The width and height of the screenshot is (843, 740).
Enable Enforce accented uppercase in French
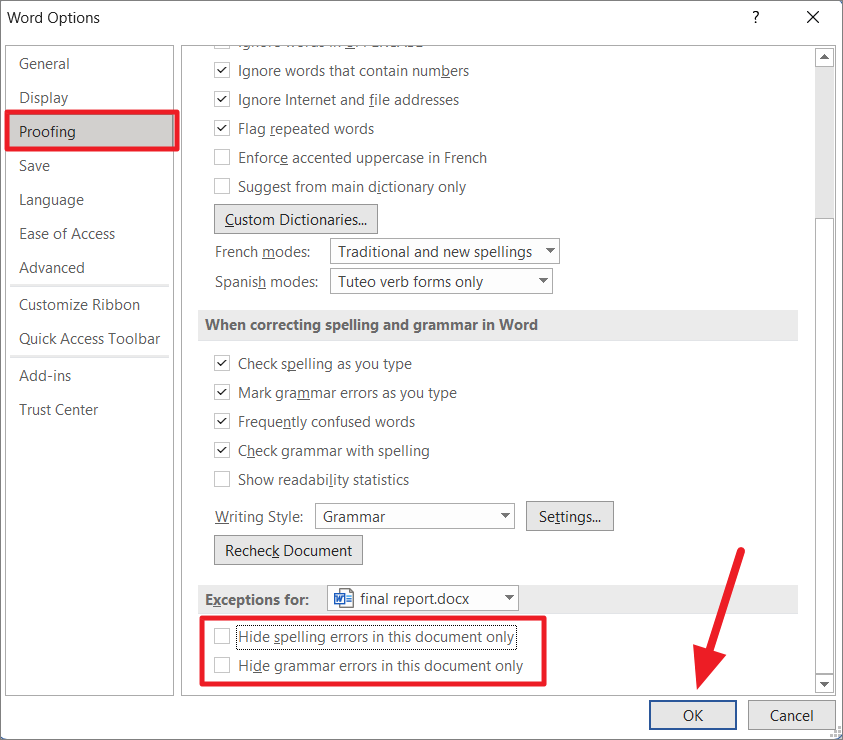point(222,157)
